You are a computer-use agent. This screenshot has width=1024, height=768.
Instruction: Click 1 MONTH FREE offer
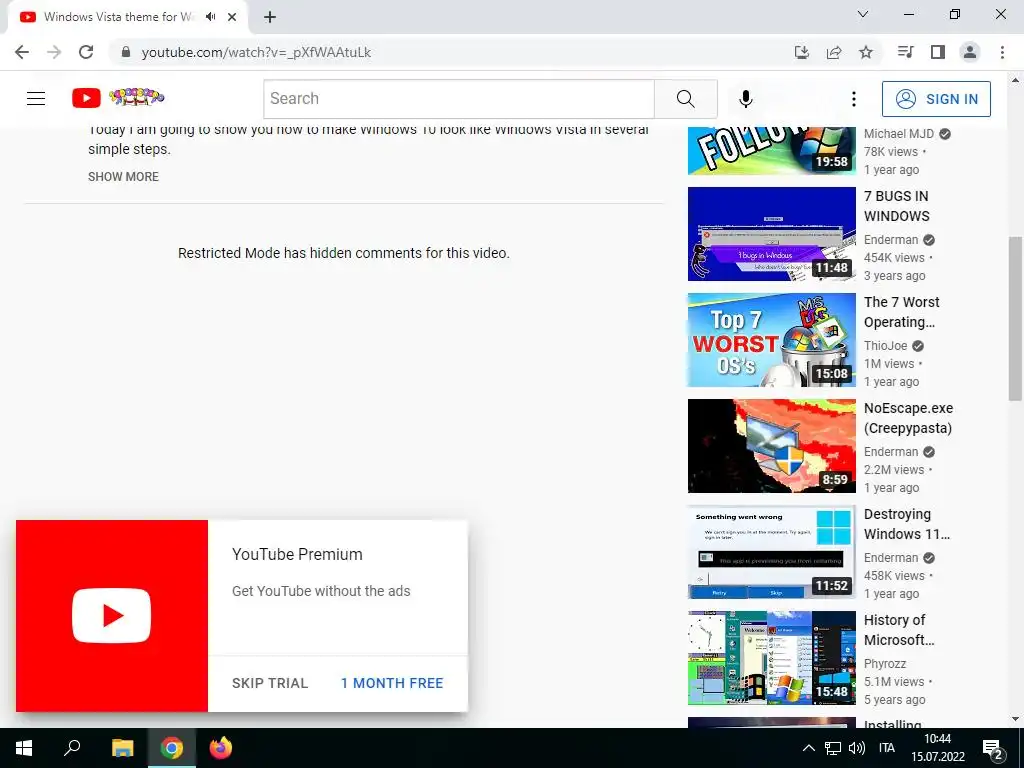click(392, 683)
